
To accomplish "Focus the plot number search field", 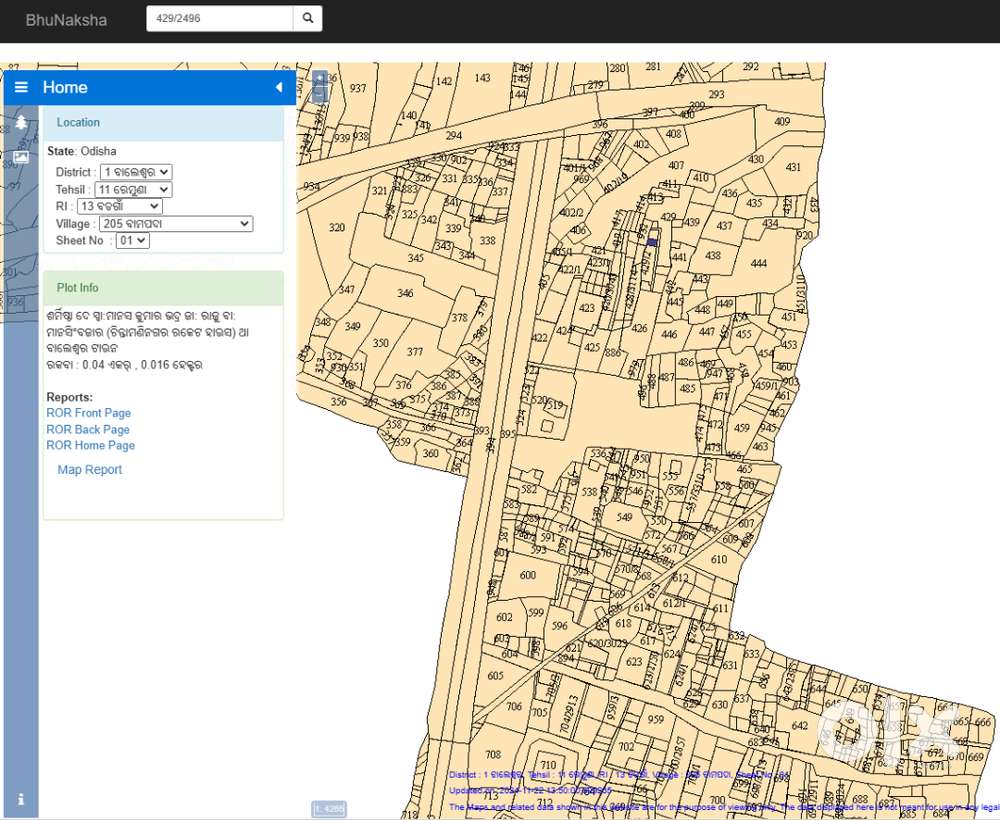I will point(220,18).
